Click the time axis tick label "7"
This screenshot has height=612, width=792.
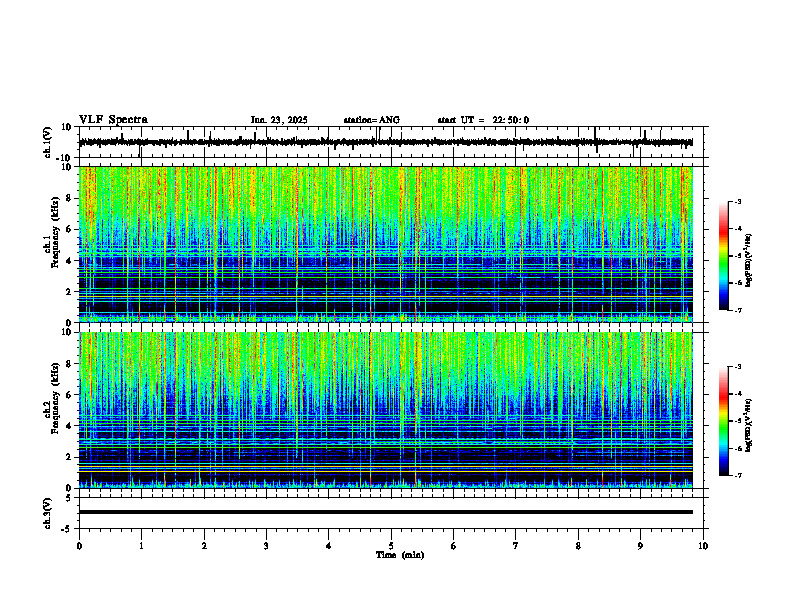516,546
